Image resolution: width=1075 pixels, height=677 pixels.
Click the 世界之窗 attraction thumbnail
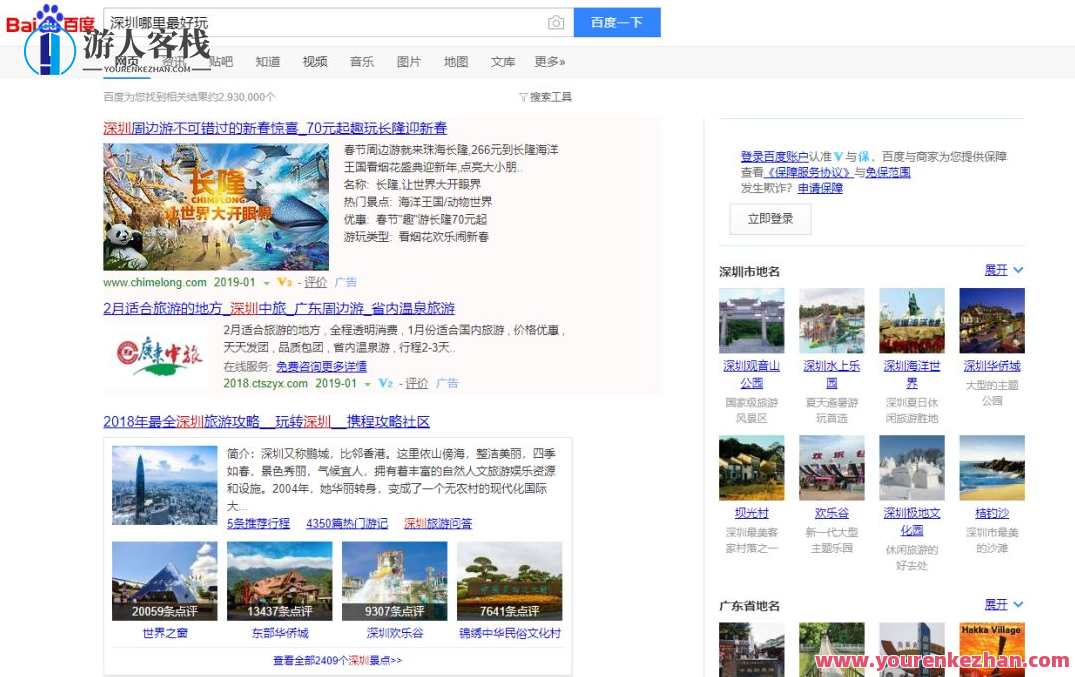164,580
